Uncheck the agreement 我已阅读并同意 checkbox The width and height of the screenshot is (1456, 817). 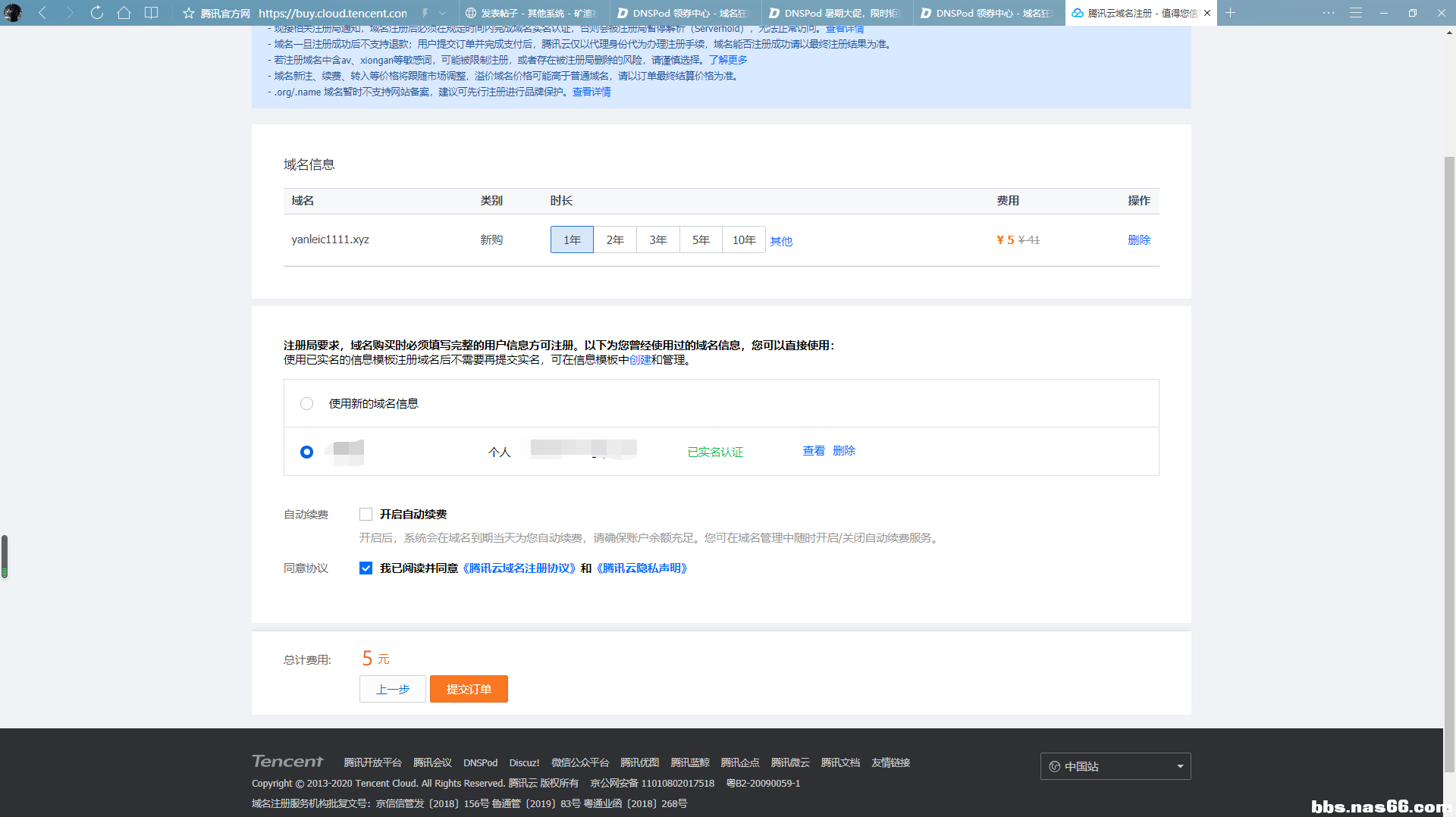[366, 568]
